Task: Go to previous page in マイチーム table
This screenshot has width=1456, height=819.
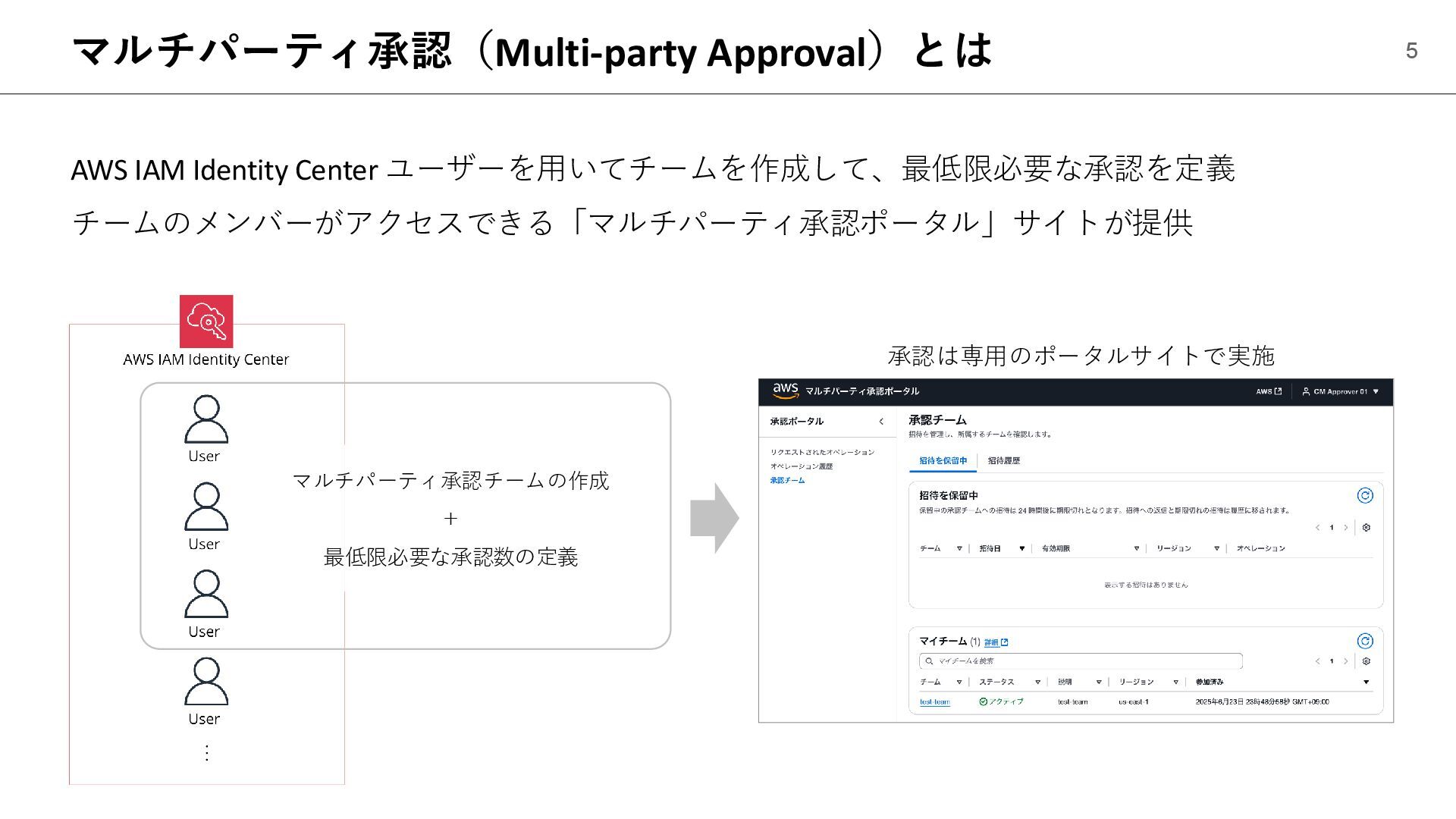Action: pyautogui.click(x=1317, y=661)
